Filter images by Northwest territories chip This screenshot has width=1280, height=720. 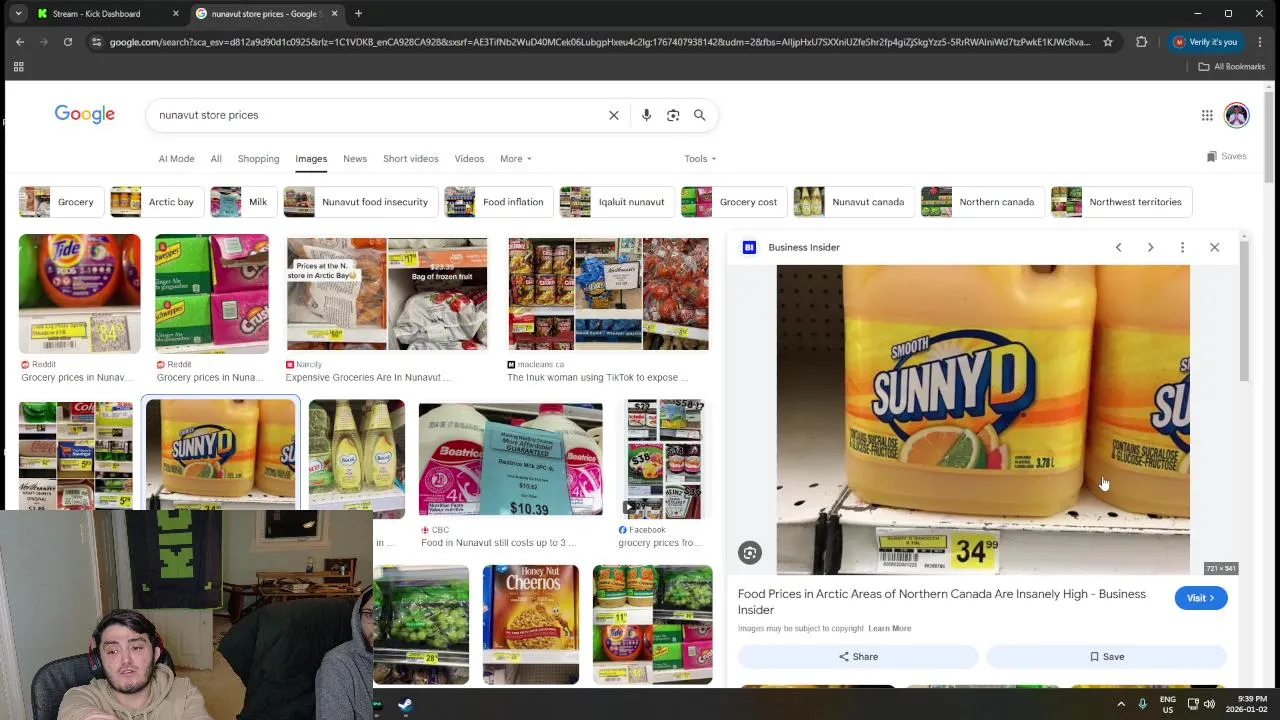[x=1120, y=202]
